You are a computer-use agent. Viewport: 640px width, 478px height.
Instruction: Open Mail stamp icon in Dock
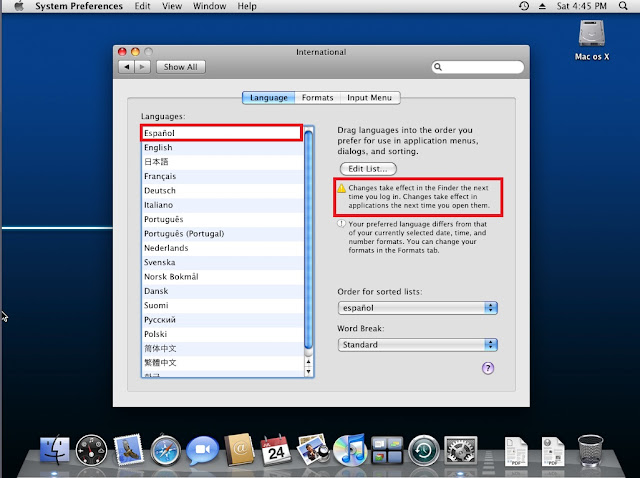[x=129, y=449]
